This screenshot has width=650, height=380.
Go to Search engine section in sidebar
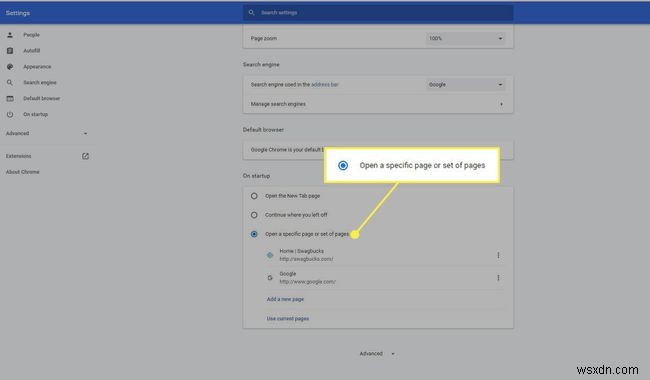click(x=40, y=82)
